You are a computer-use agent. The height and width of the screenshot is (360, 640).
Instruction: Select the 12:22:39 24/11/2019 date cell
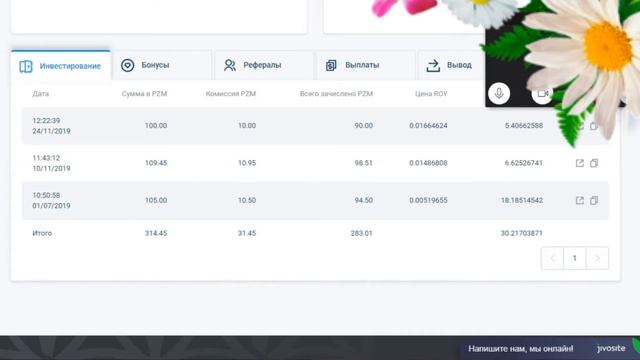51,126
